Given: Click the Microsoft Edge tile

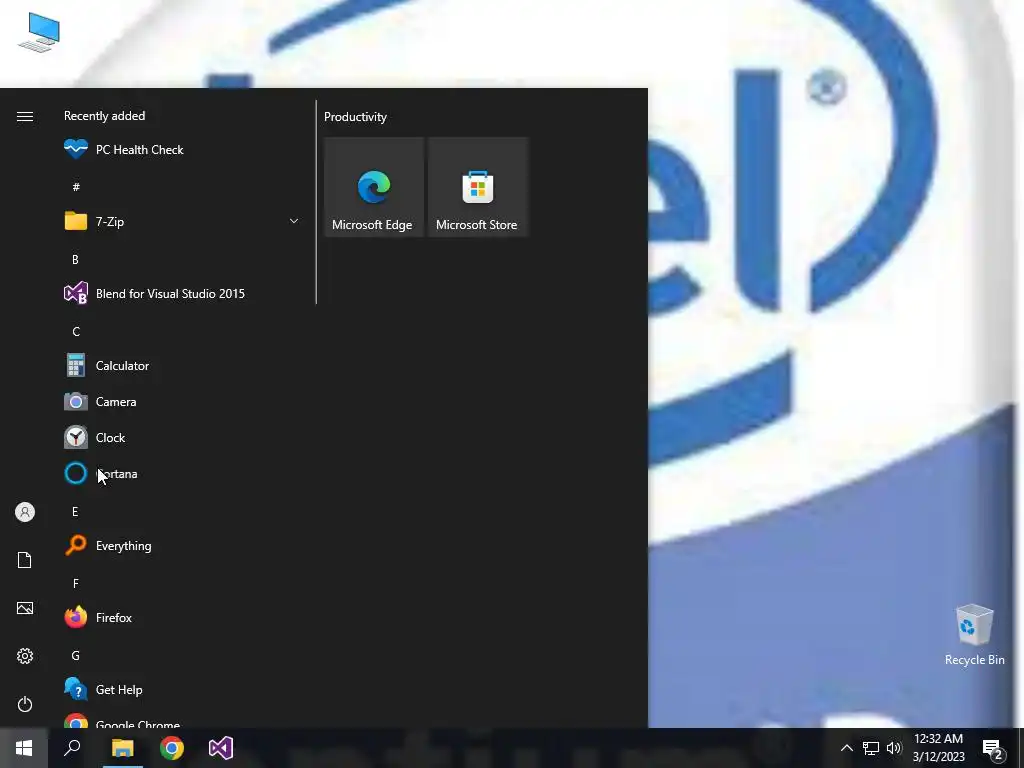Looking at the screenshot, I should [374, 187].
